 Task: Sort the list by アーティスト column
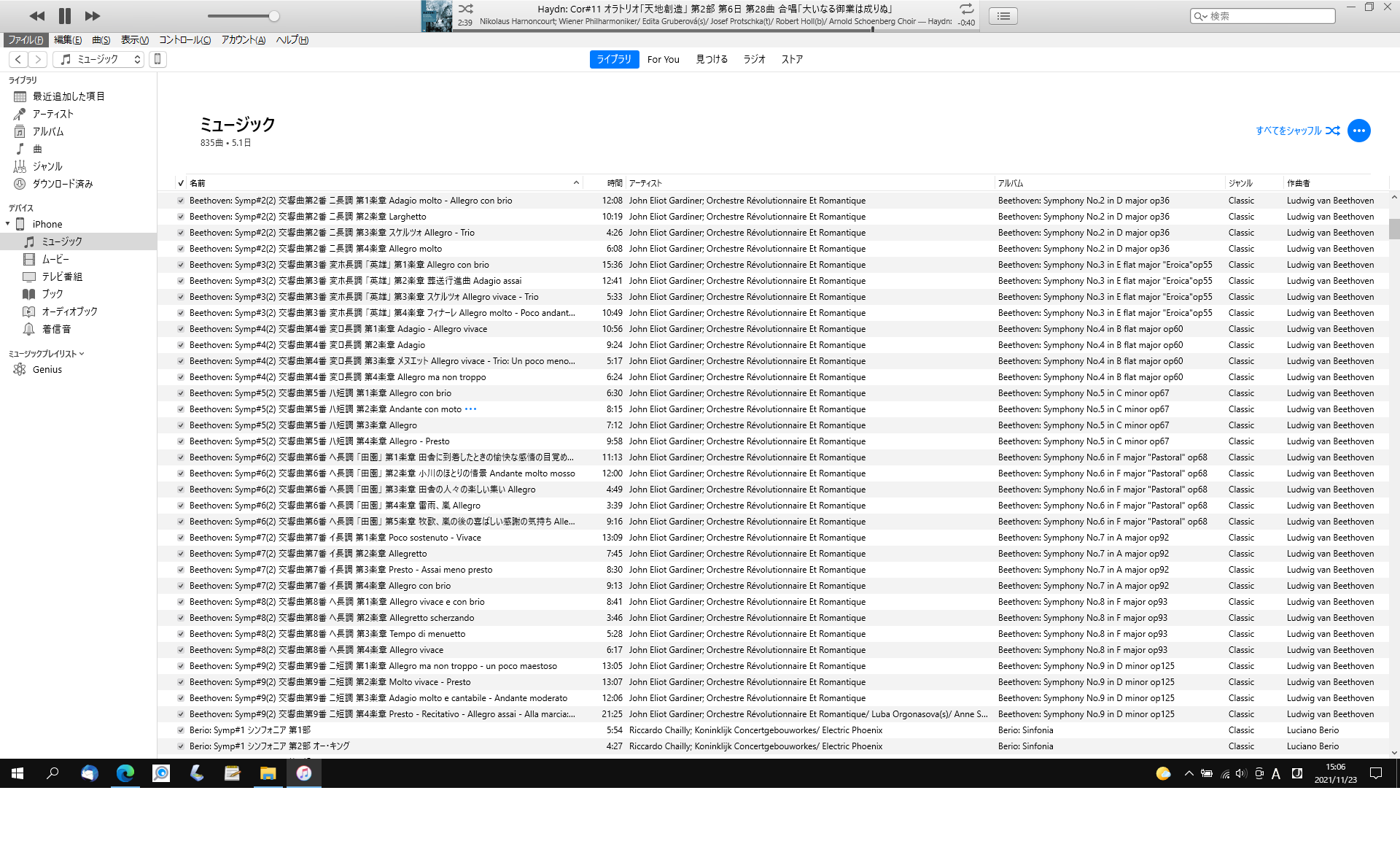click(646, 183)
